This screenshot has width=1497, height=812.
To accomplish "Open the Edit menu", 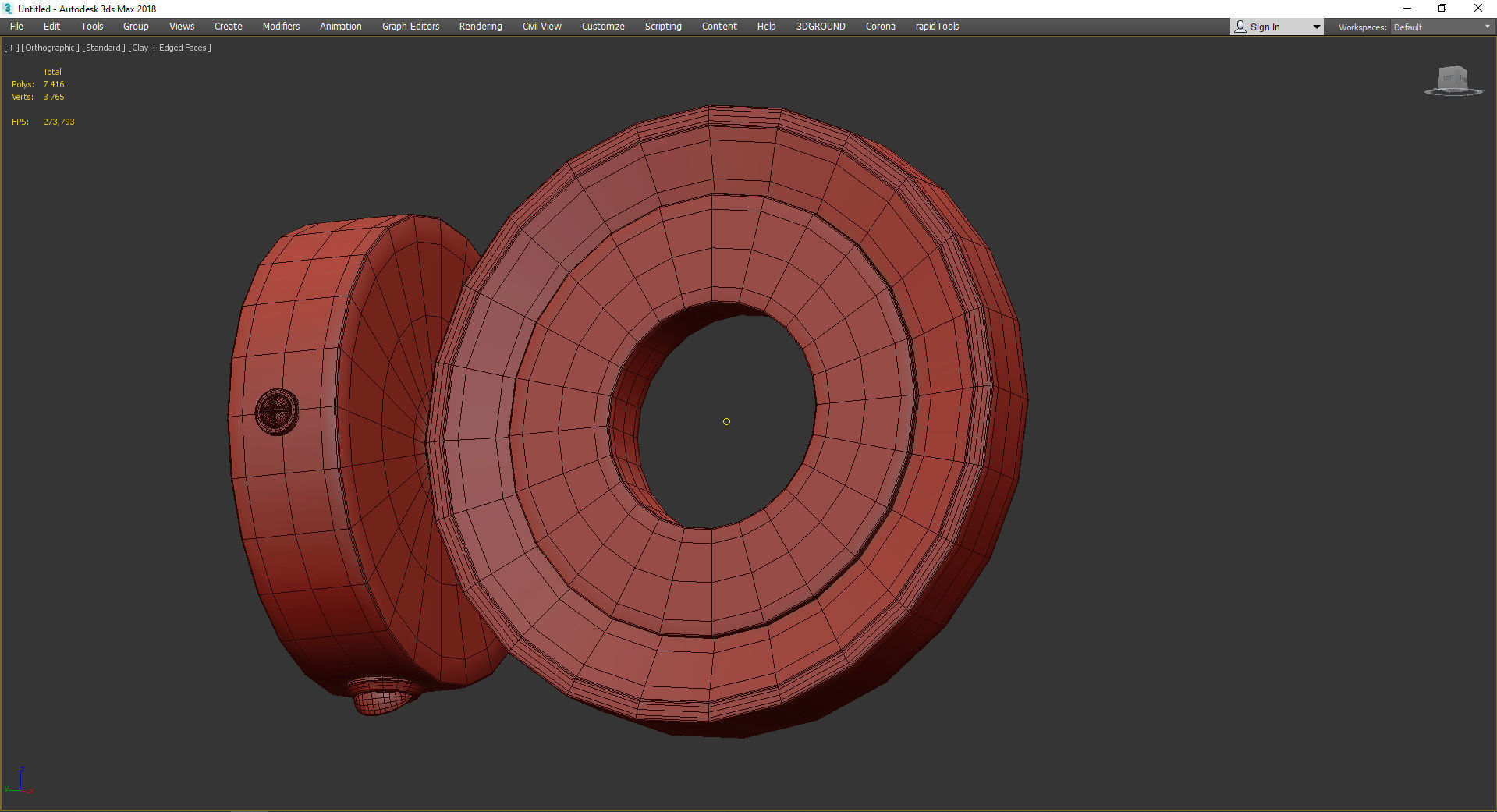I will click(51, 27).
